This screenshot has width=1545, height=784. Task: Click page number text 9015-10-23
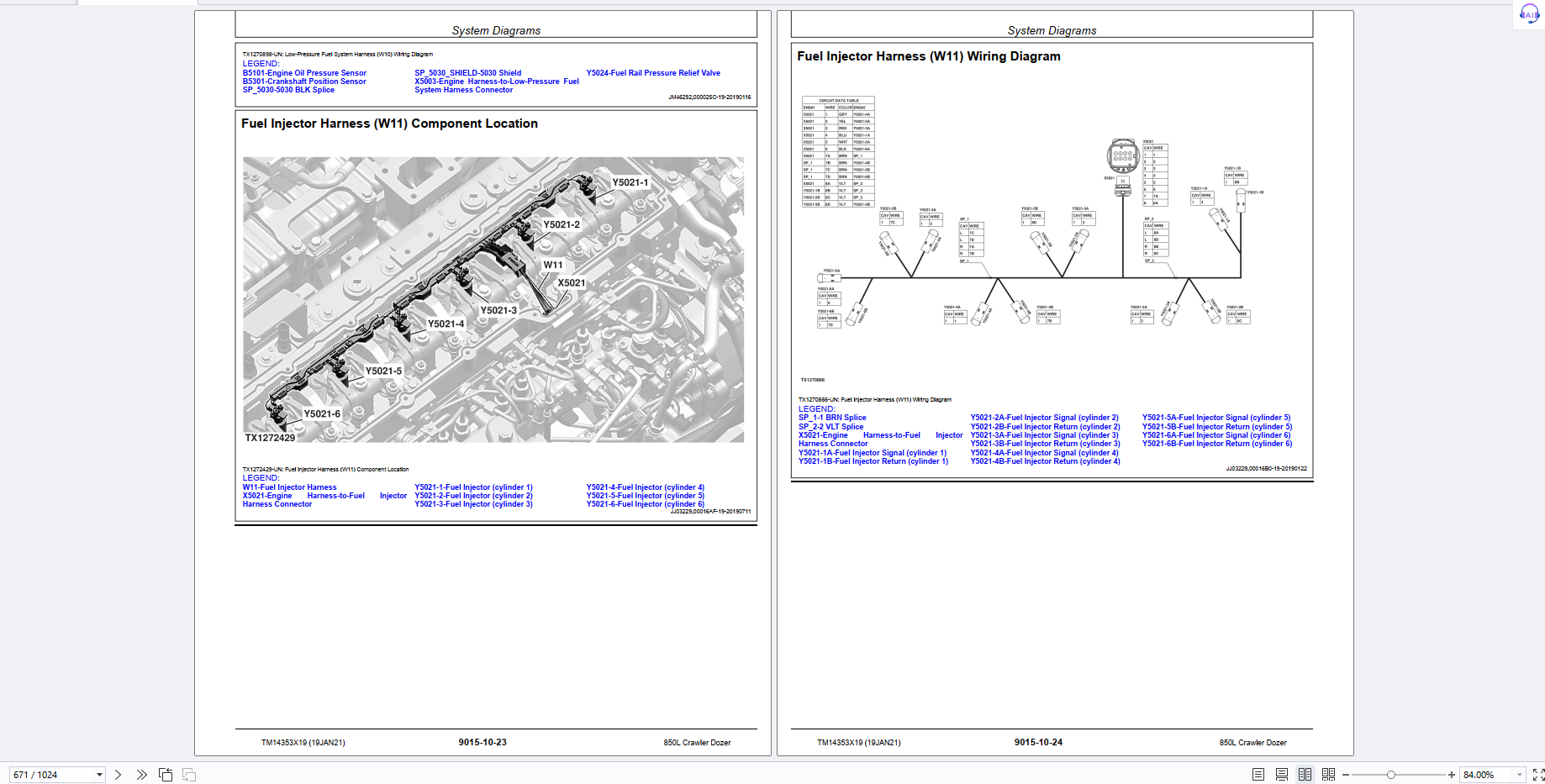click(482, 742)
